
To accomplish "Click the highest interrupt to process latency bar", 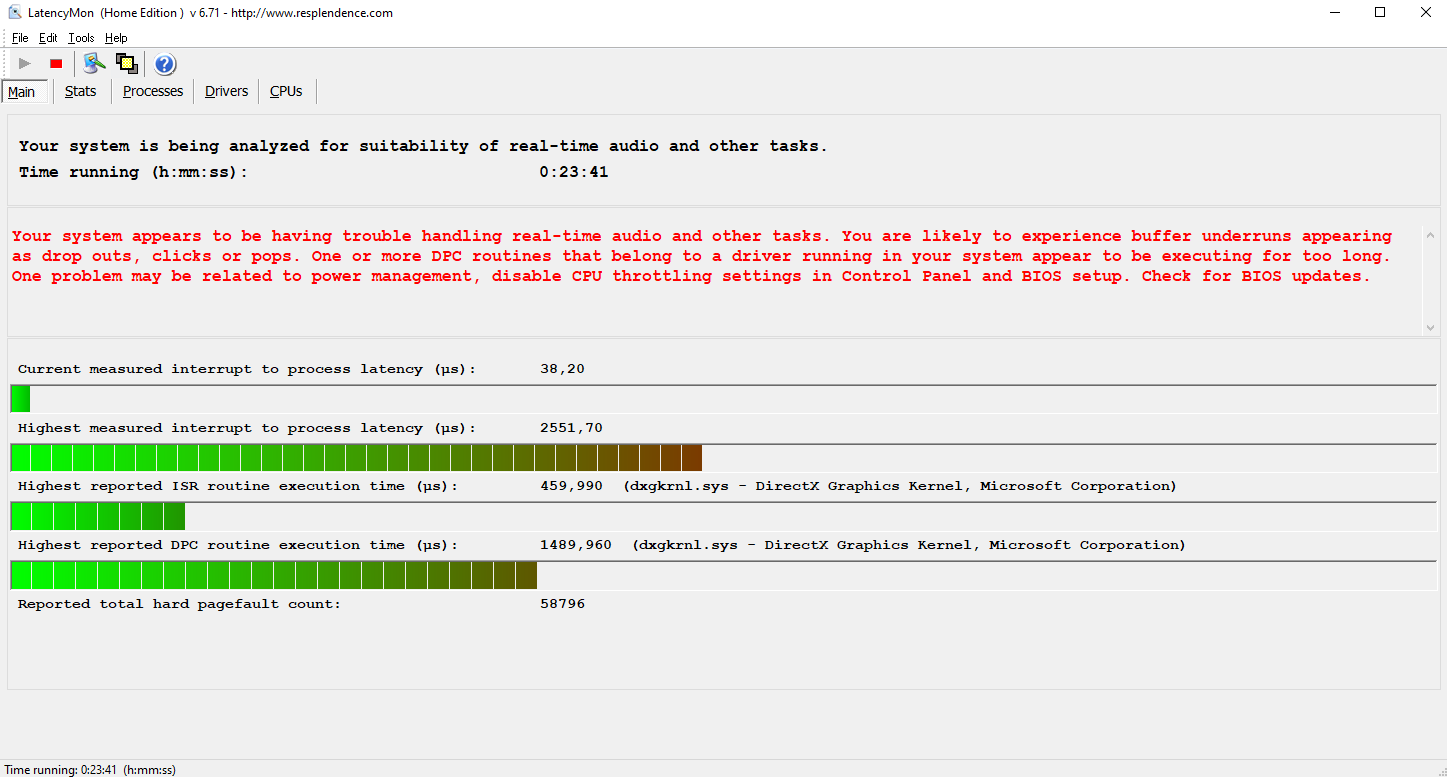I will (723, 458).
